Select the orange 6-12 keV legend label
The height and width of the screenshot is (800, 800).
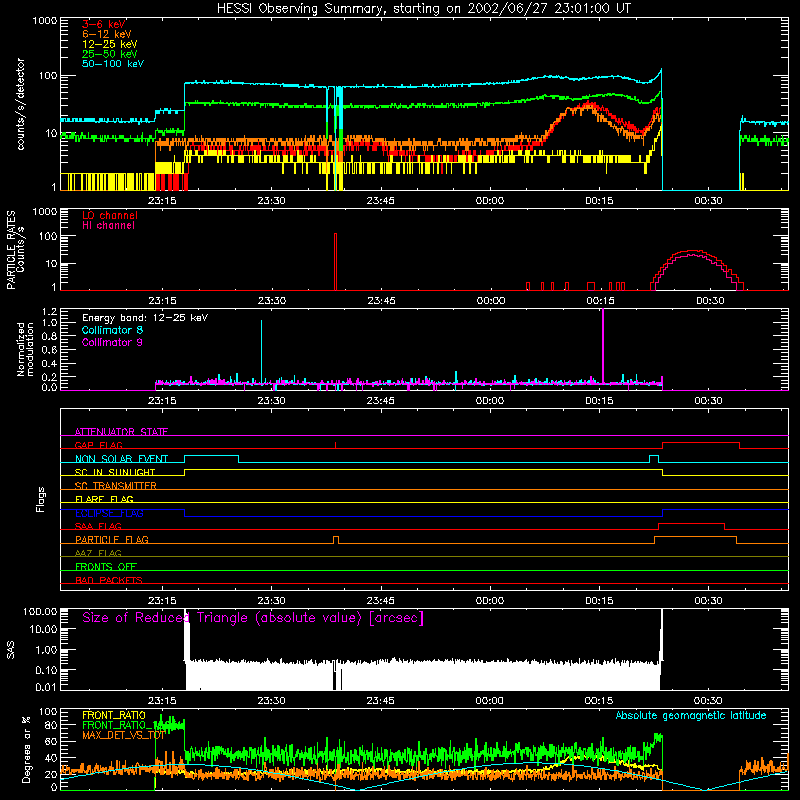pos(107,34)
